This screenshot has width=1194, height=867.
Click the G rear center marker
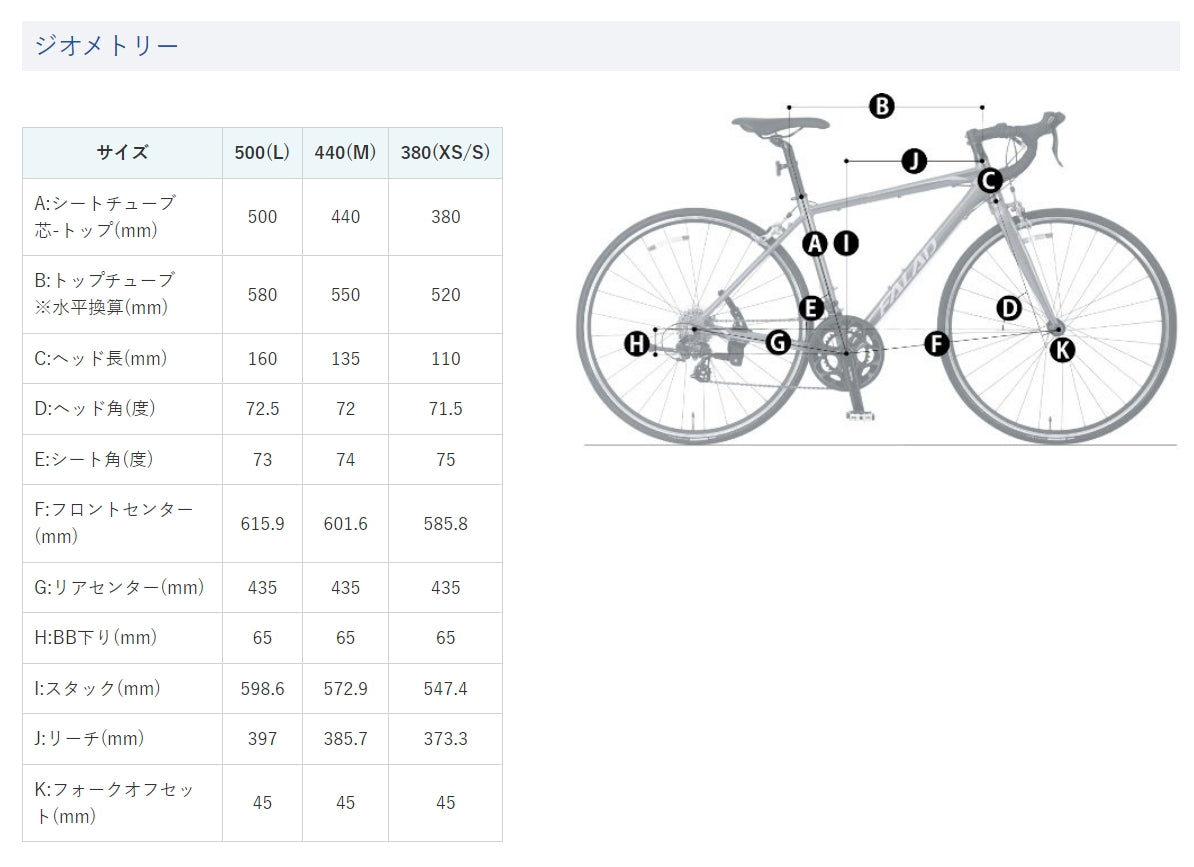coord(778,343)
